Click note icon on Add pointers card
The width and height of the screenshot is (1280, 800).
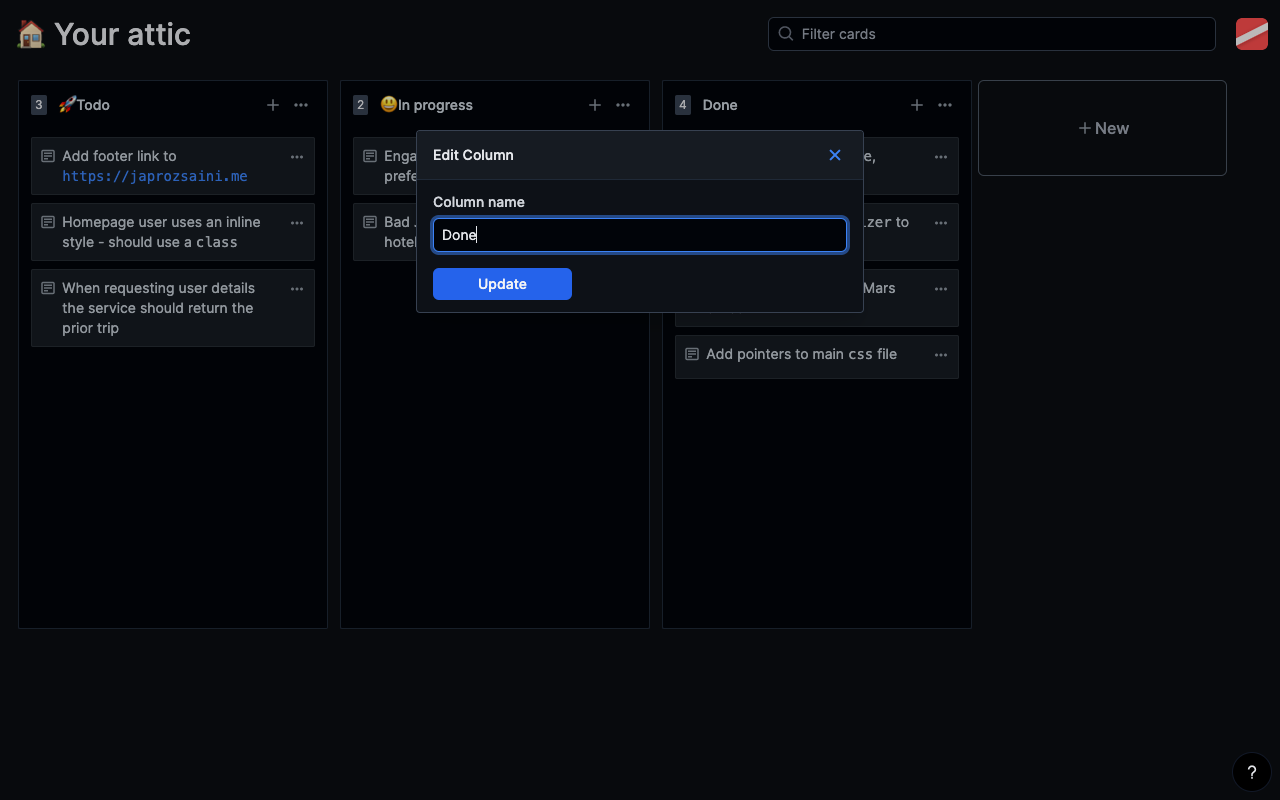(x=692, y=355)
